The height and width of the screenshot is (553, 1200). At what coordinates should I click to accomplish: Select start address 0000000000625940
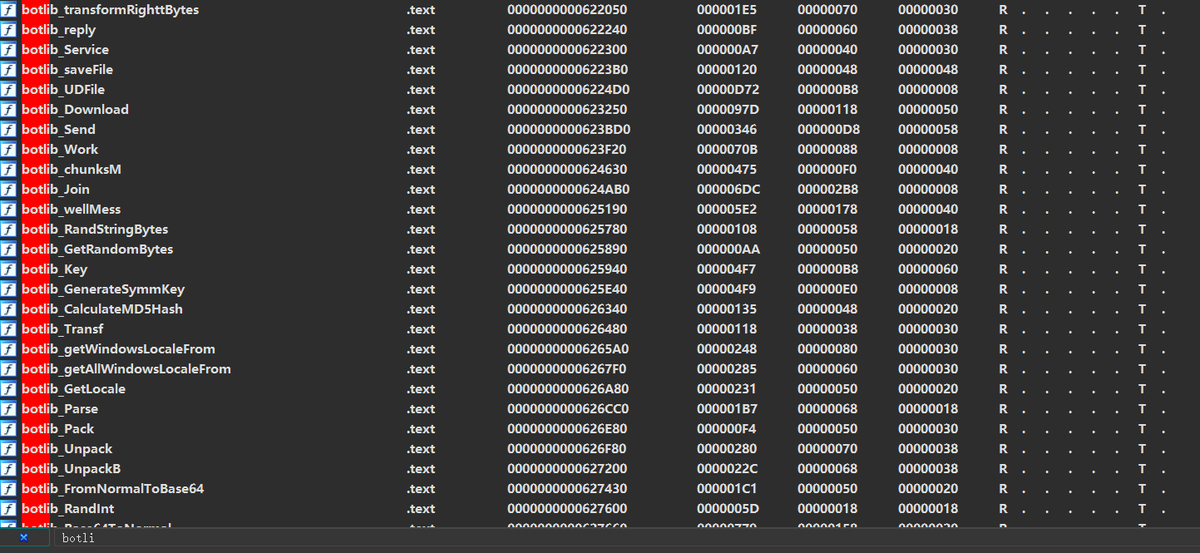(567, 269)
